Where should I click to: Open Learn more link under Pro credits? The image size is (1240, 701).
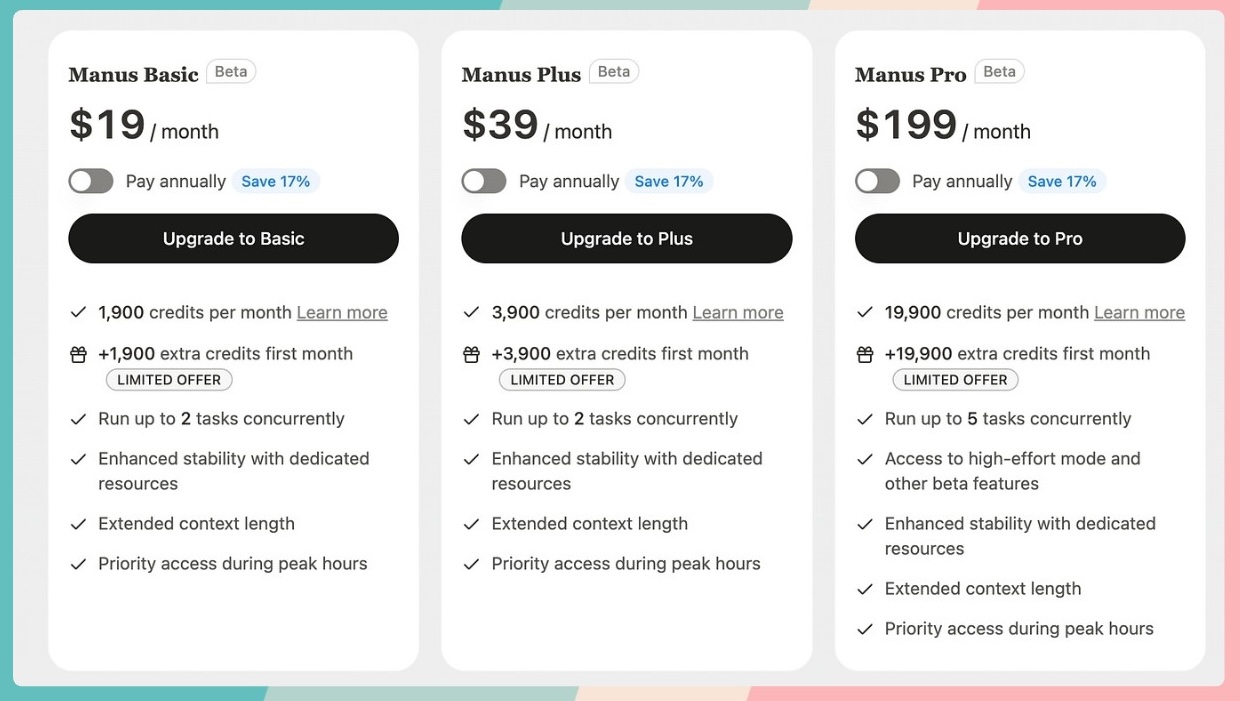(1139, 313)
